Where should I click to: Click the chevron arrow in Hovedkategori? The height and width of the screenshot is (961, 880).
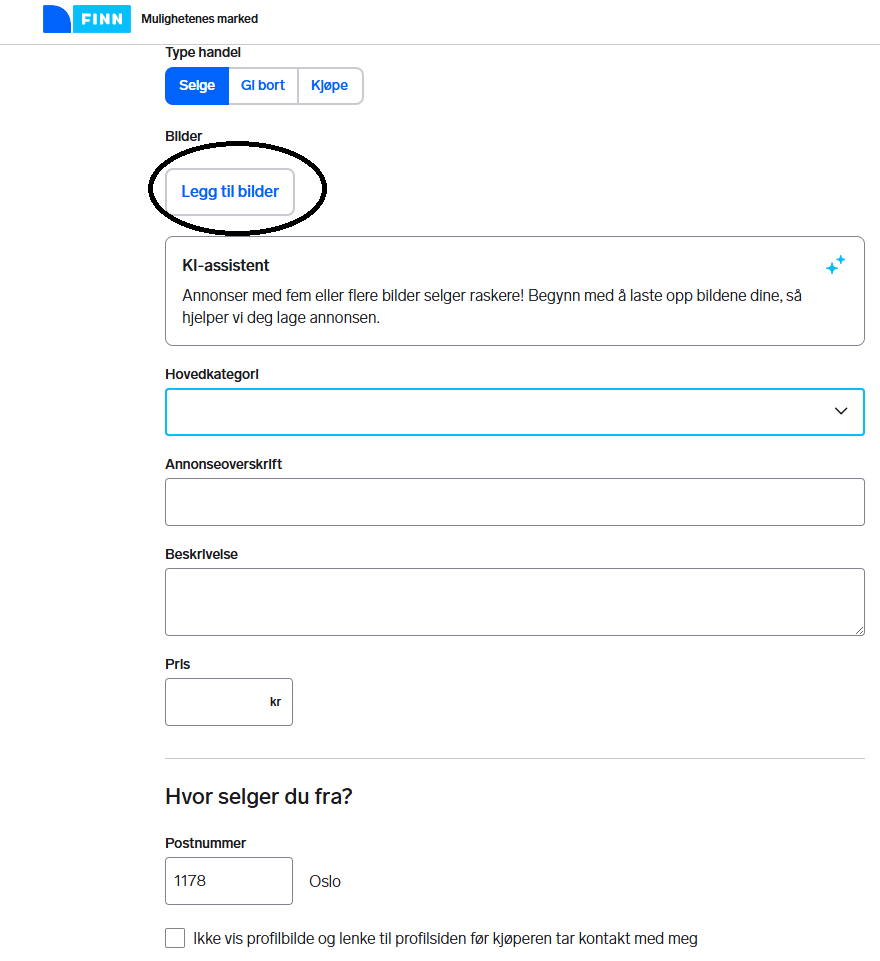pyautogui.click(x=841, y=411)
